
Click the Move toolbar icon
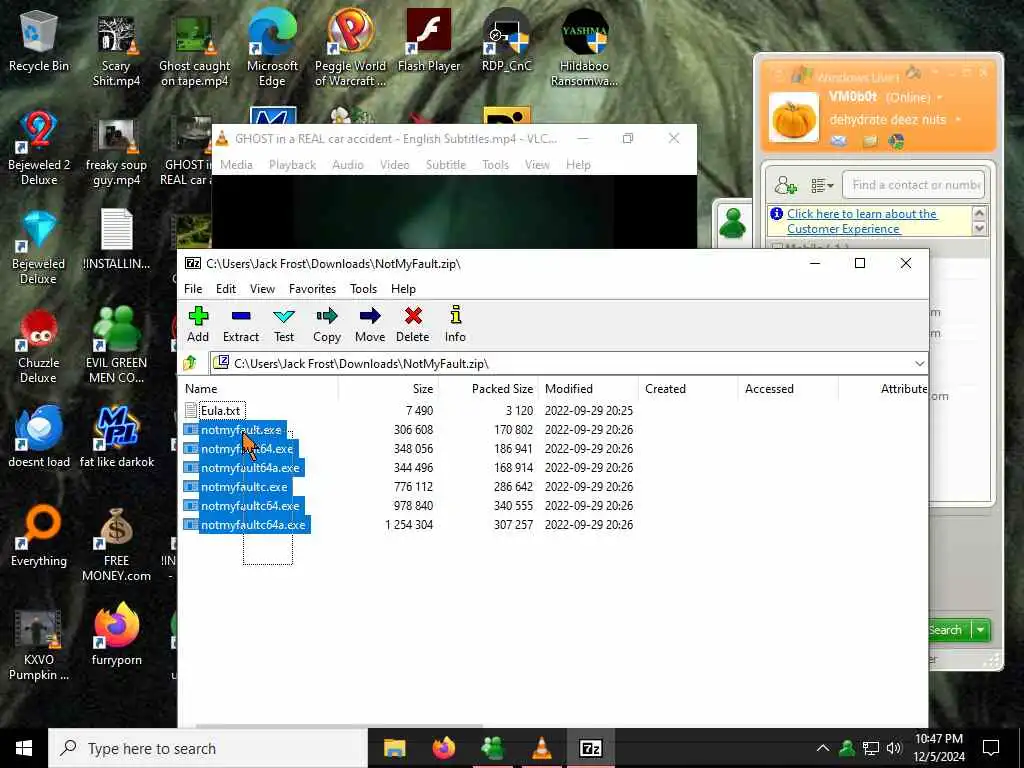point(370,324)
